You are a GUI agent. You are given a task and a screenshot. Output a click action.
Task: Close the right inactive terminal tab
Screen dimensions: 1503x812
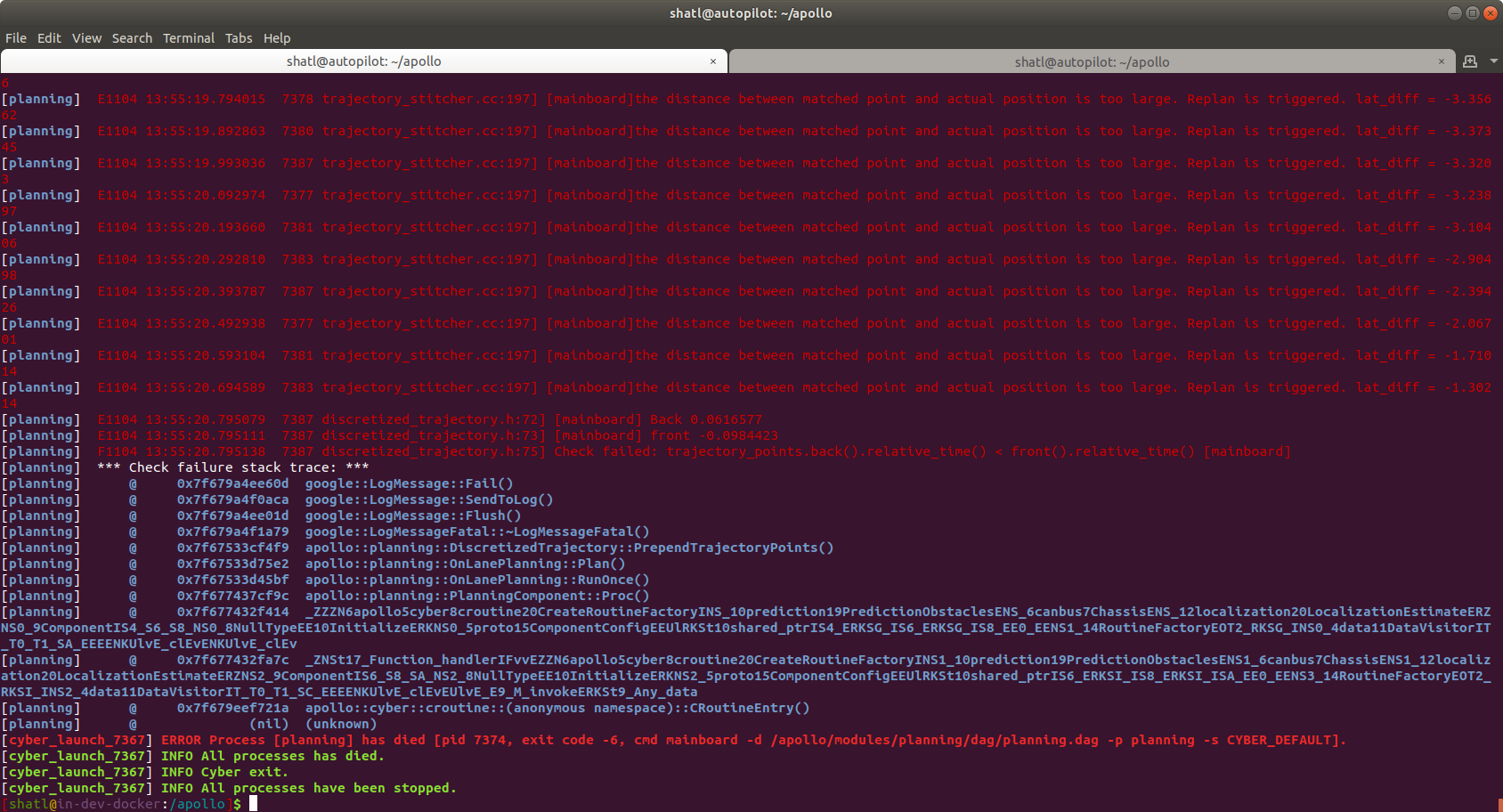point(1442,61)
